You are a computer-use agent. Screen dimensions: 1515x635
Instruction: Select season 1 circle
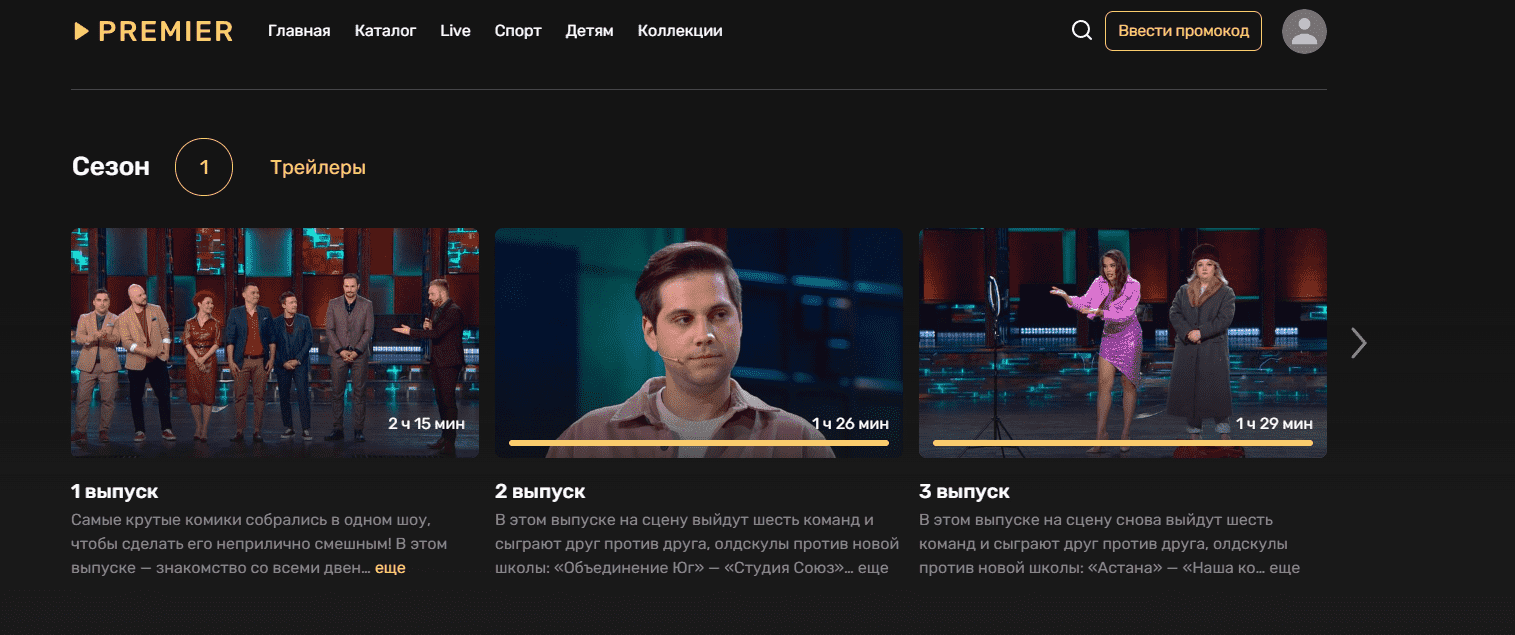204,167
